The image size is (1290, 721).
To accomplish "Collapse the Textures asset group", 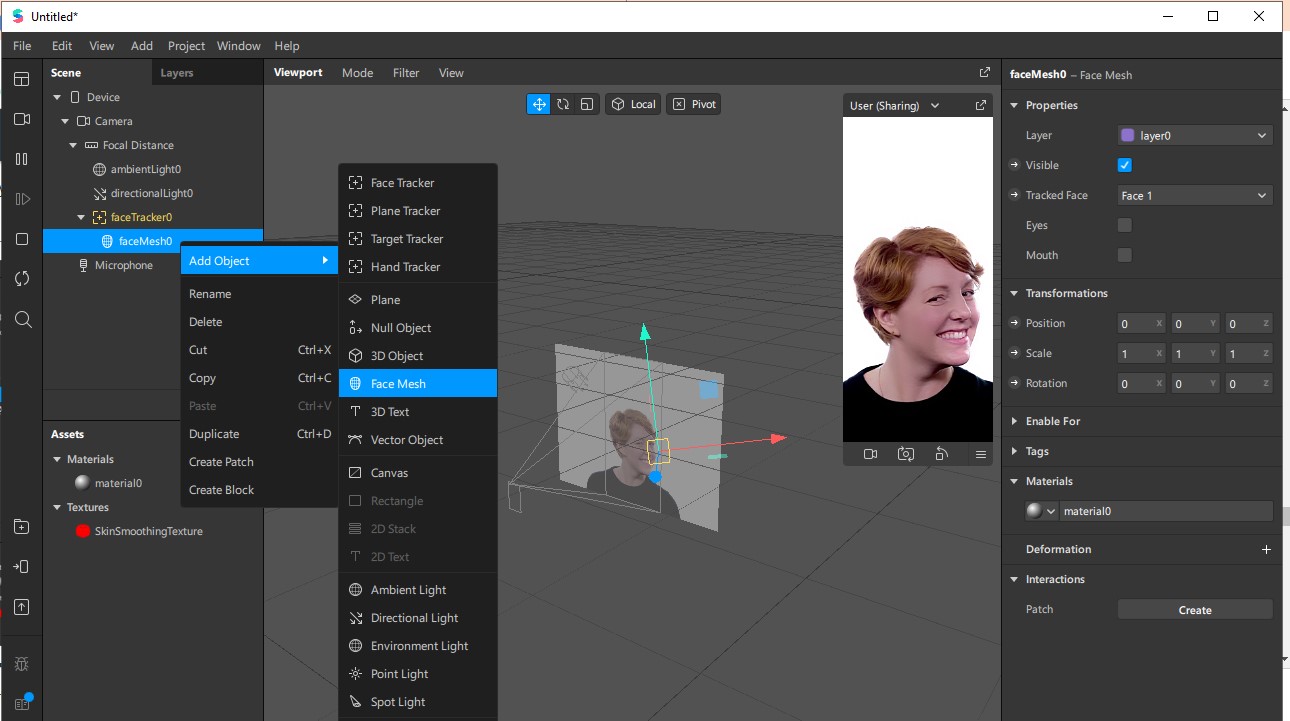I will click(x=57, y=507).
